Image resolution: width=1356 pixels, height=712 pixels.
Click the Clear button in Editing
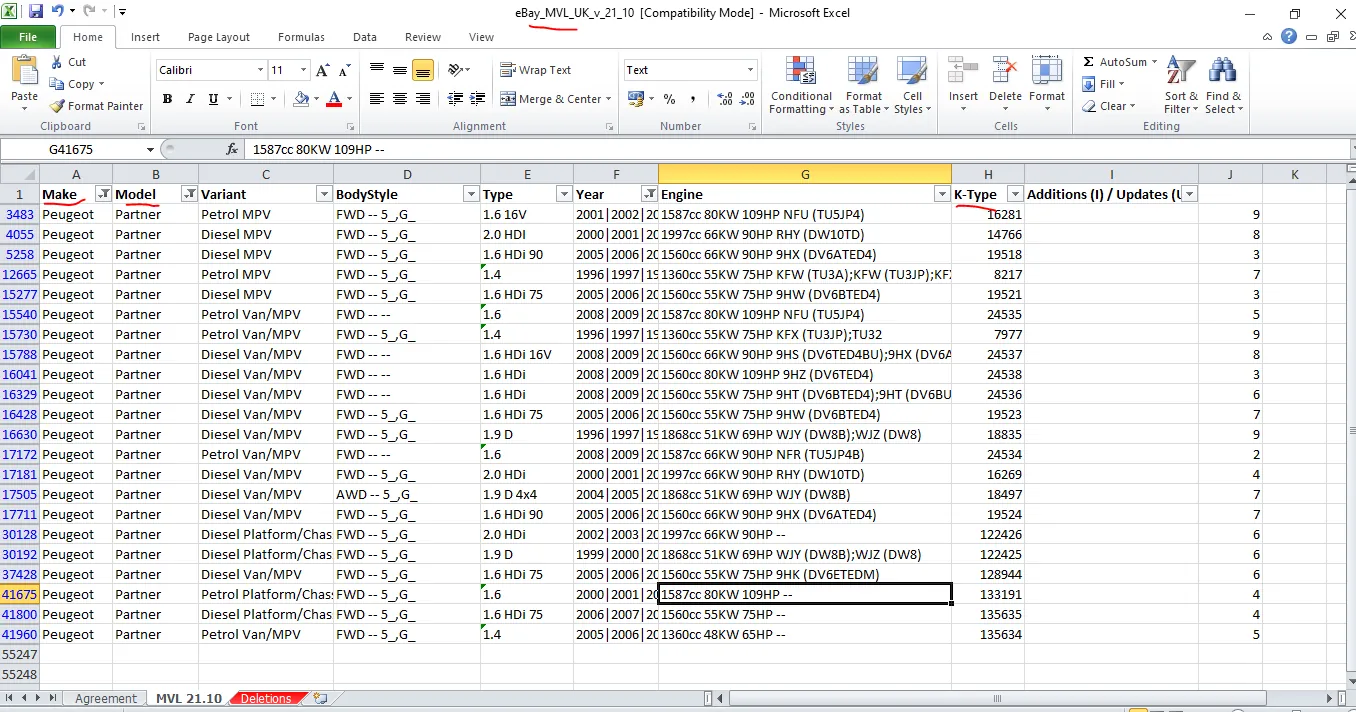[1110, 106]
